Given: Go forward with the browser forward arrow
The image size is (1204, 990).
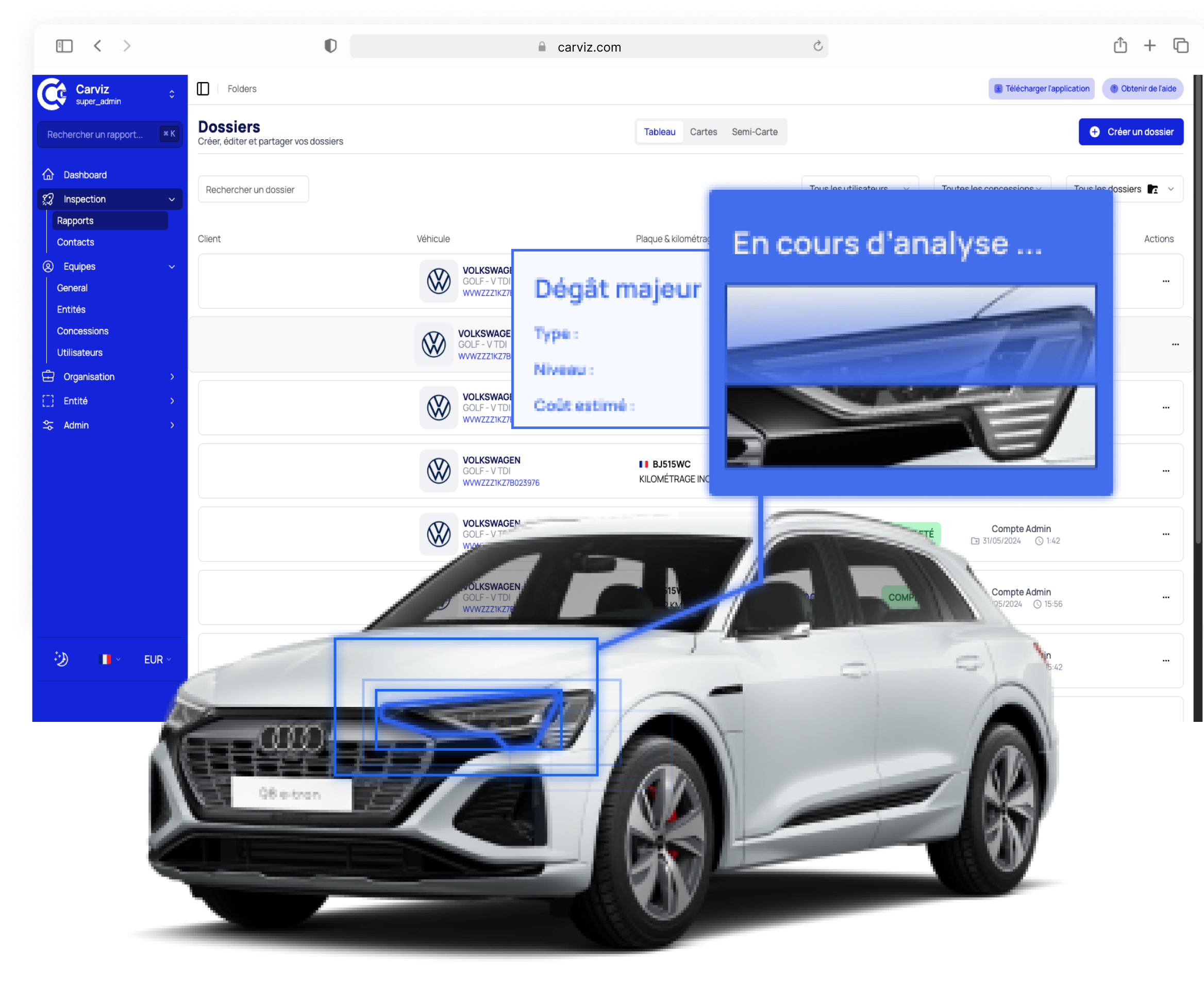Looking at the screenshot, I should 127,45.
